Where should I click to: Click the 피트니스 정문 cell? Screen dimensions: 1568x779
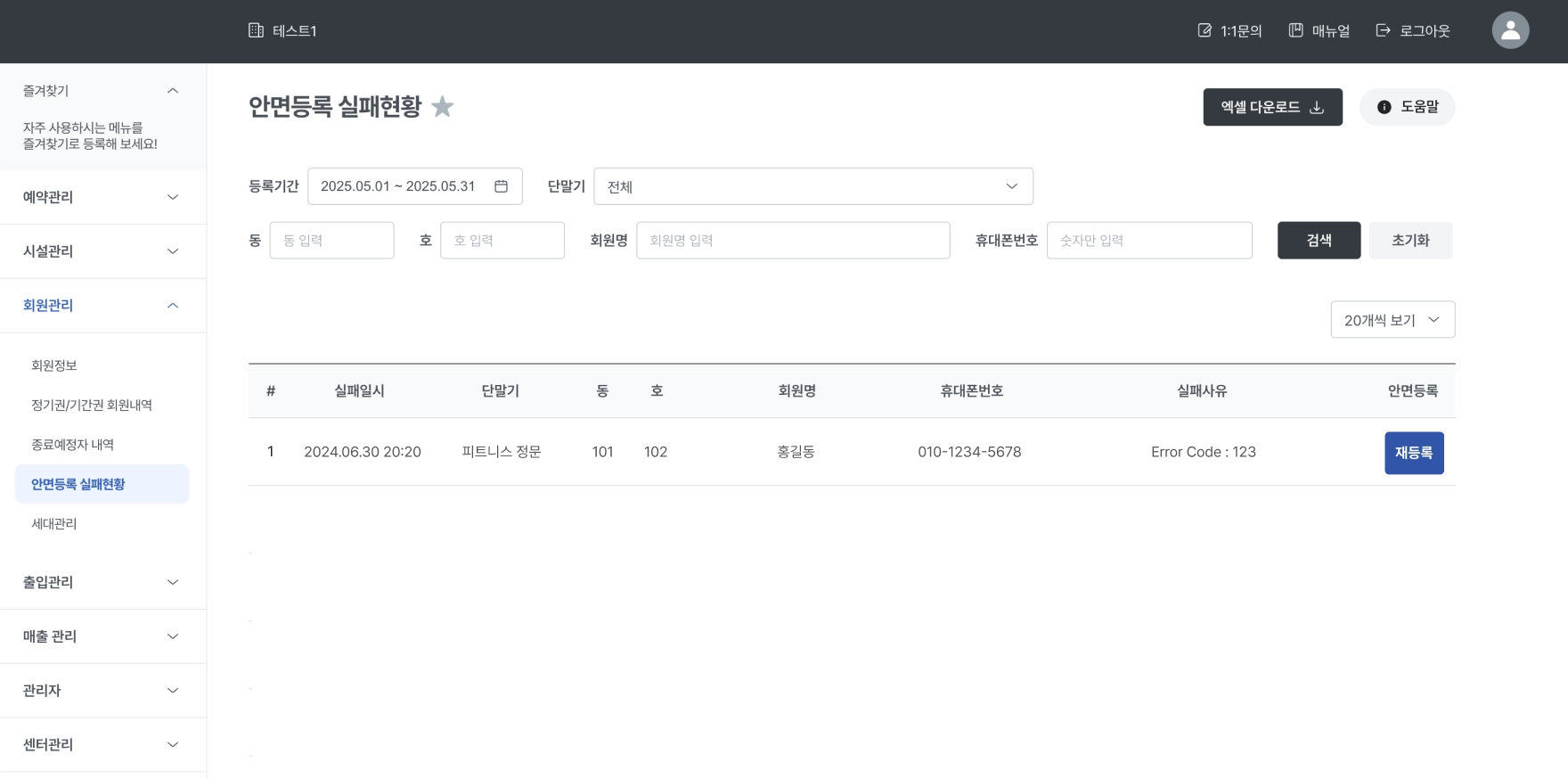tap(502, 452)
